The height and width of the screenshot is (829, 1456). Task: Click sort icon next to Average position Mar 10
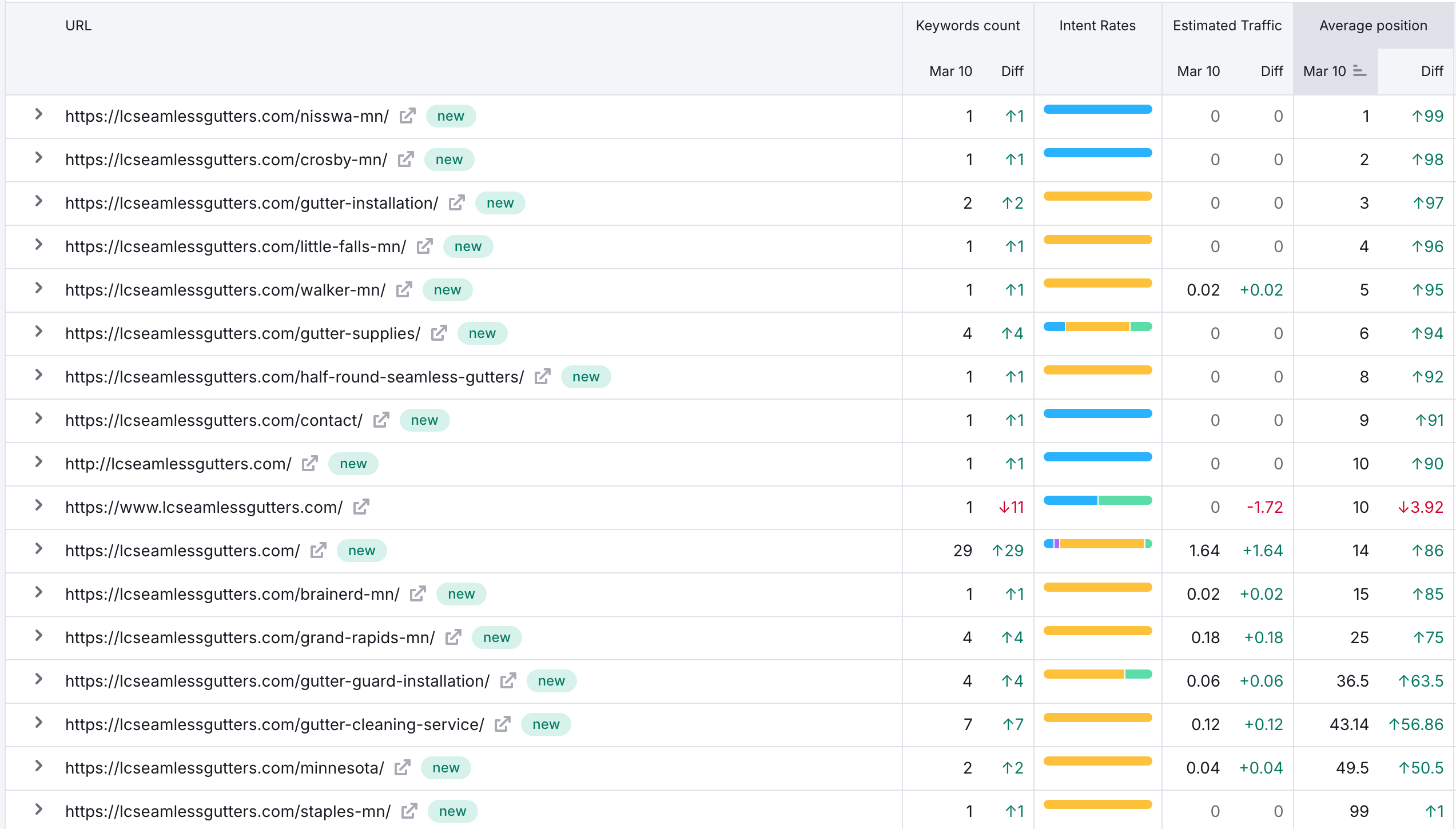[1359, 71]
